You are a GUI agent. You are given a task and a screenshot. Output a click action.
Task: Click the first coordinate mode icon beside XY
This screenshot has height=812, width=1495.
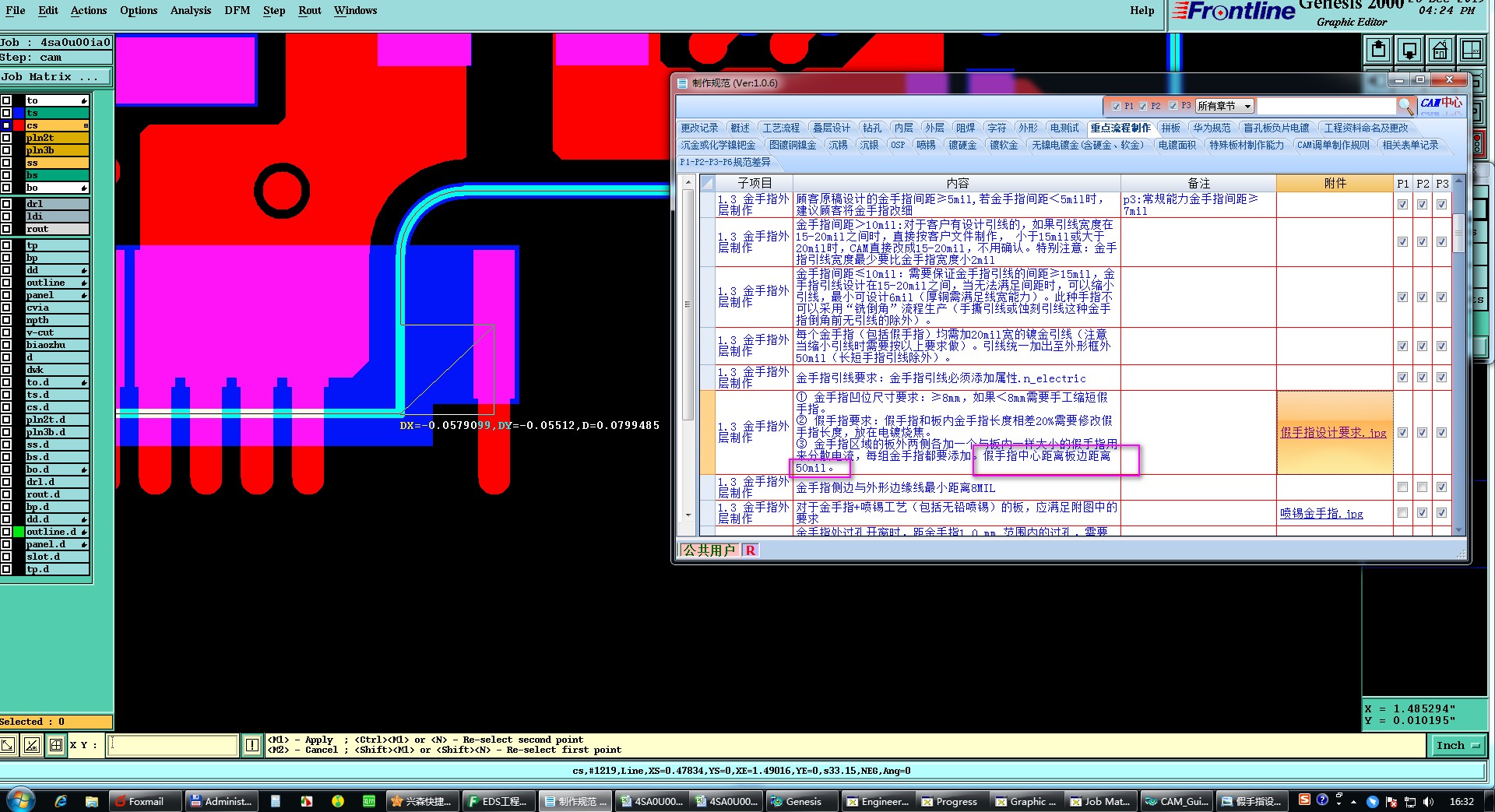click(8, 745)
